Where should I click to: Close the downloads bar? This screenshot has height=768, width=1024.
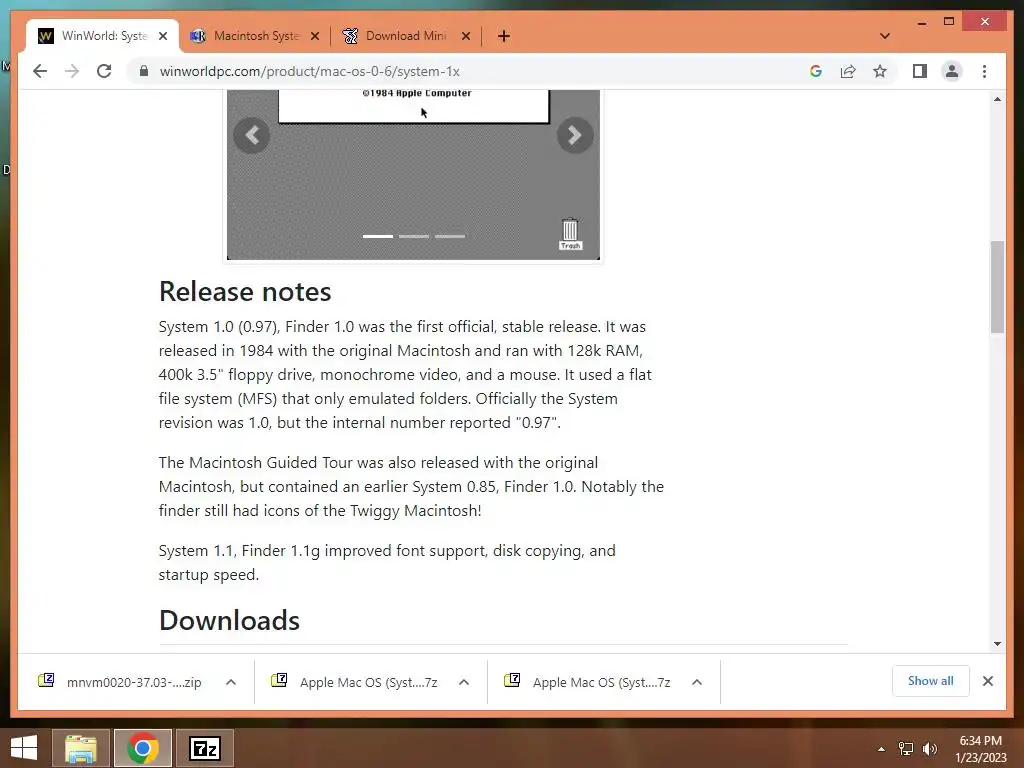(987, 681)
